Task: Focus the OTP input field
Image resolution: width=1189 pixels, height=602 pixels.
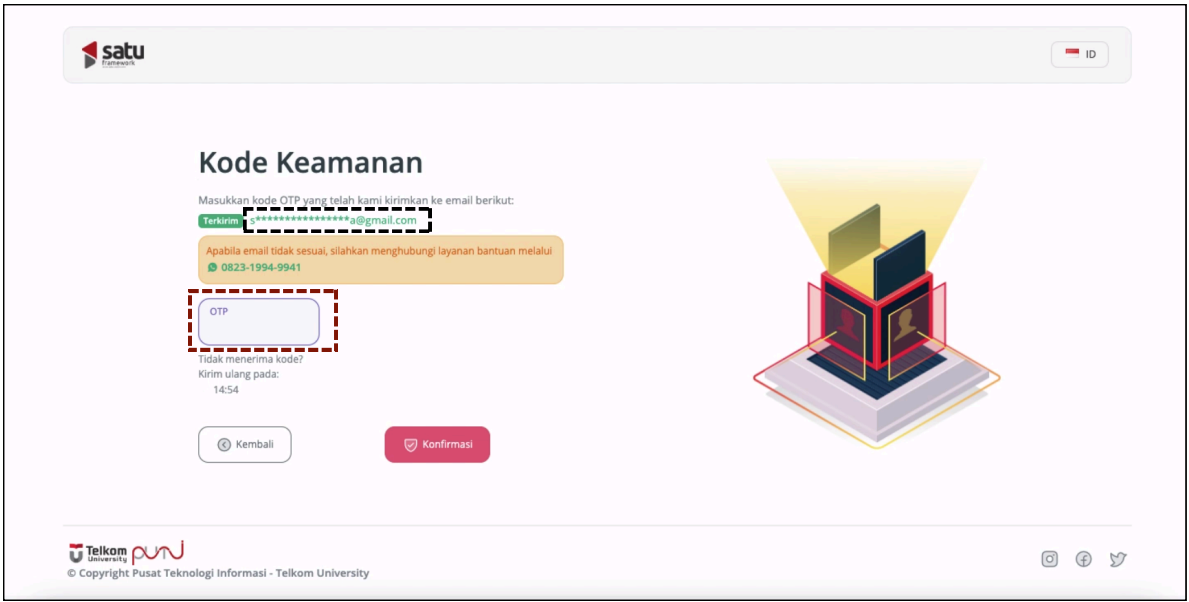Action: point(259,322)
